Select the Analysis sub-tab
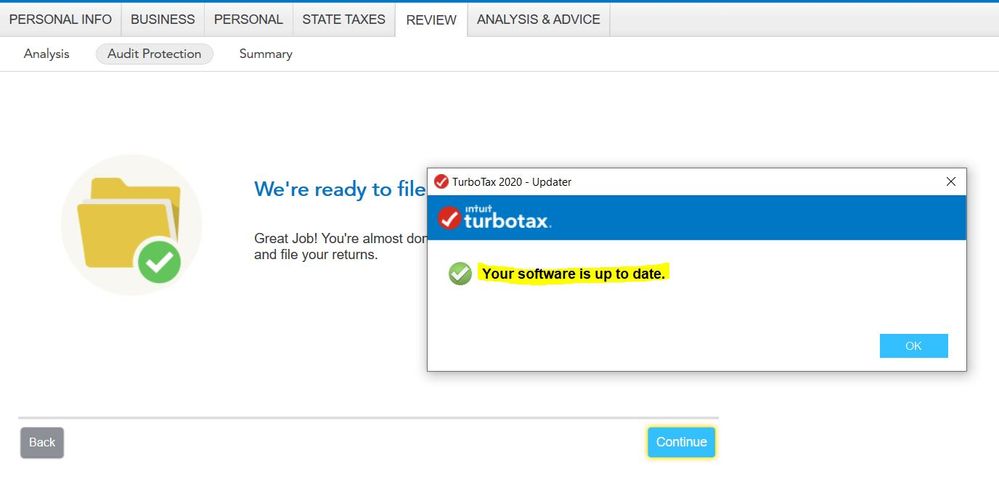The image size is (999, 487). click(47, 54)
